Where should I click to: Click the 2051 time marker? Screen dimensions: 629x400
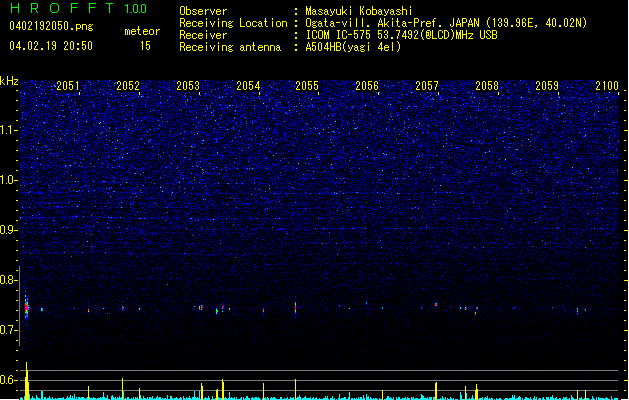[x=68, y=85]
